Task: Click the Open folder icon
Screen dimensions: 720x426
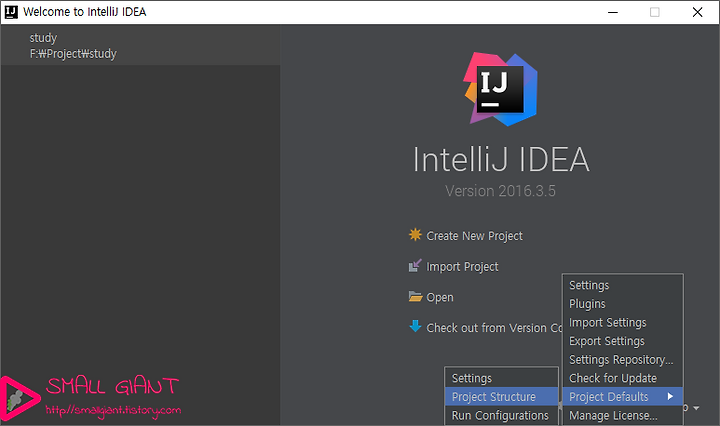Action: (415, 297)
